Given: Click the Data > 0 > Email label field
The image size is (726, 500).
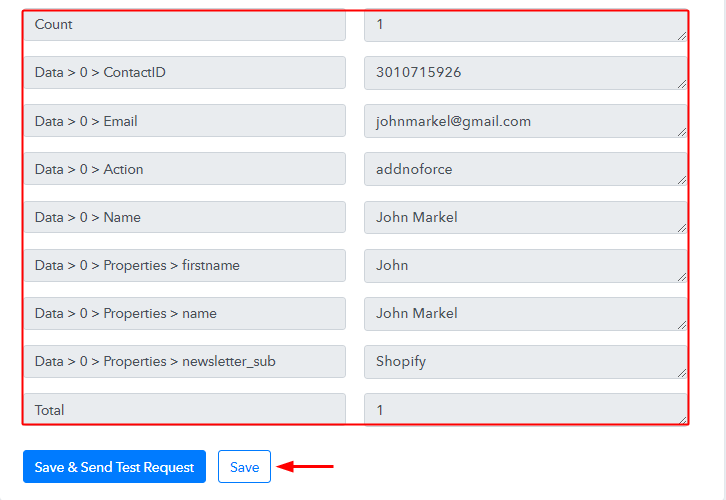Looking at the screenshot, I should pyautogui.click(x=184, y=121).
